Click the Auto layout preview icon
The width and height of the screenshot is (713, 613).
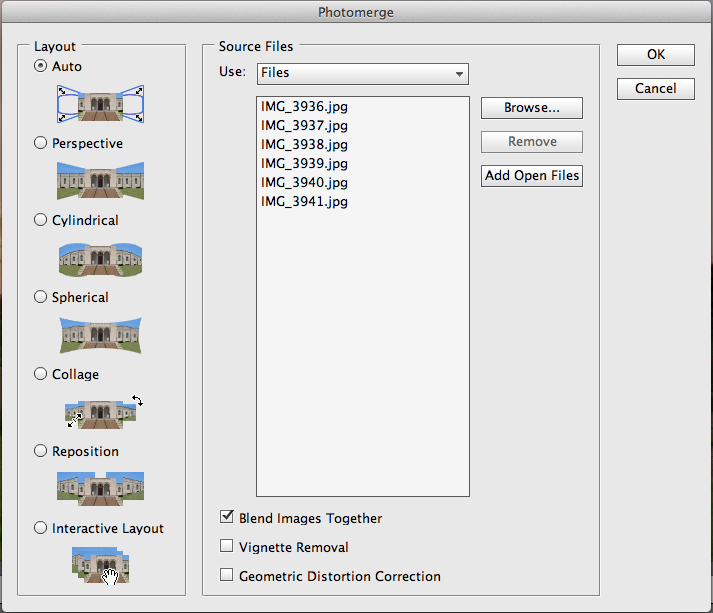pos(100,104)
